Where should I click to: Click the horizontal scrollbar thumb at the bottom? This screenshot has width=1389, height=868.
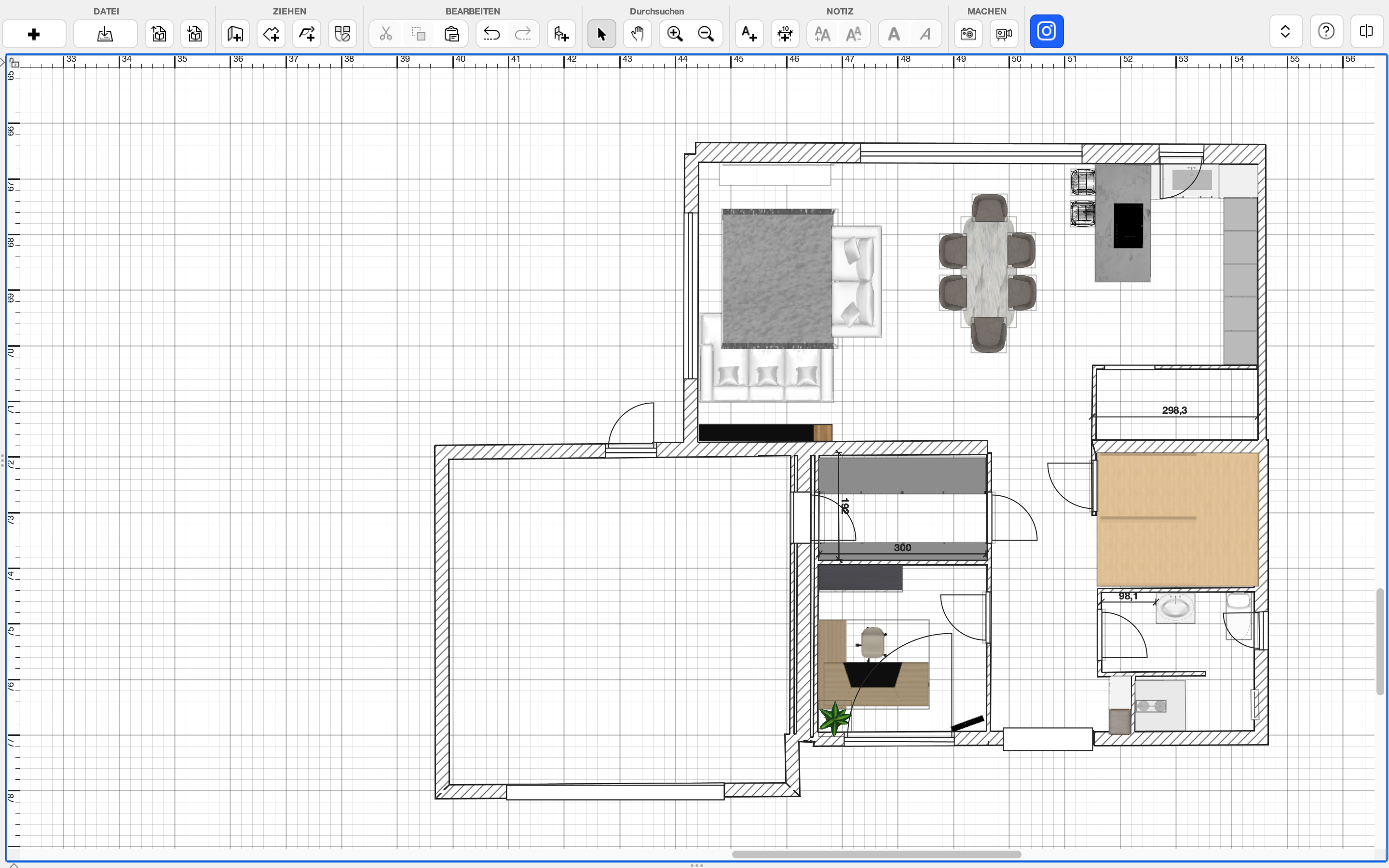[x=876, y=854]
